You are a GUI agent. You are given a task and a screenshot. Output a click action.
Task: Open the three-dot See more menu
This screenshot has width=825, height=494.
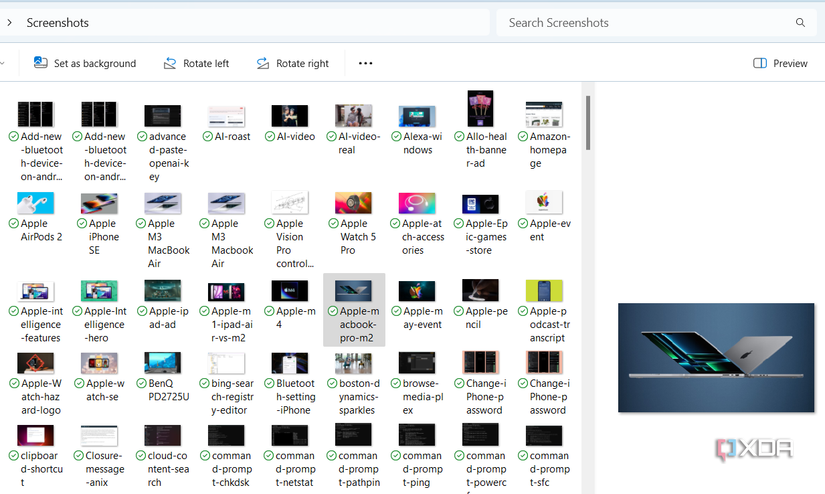(x=365, y=63)
